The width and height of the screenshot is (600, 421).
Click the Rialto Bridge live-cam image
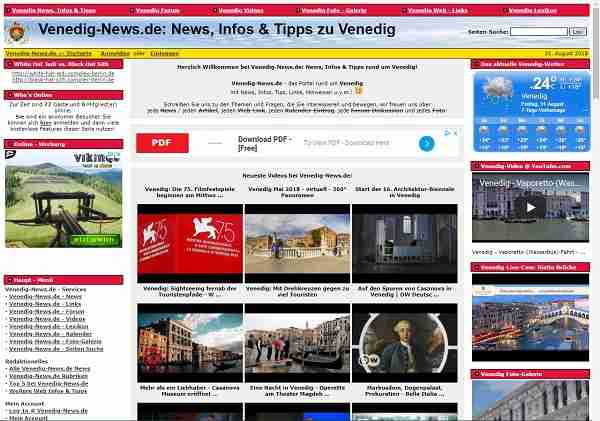point(530,315)
